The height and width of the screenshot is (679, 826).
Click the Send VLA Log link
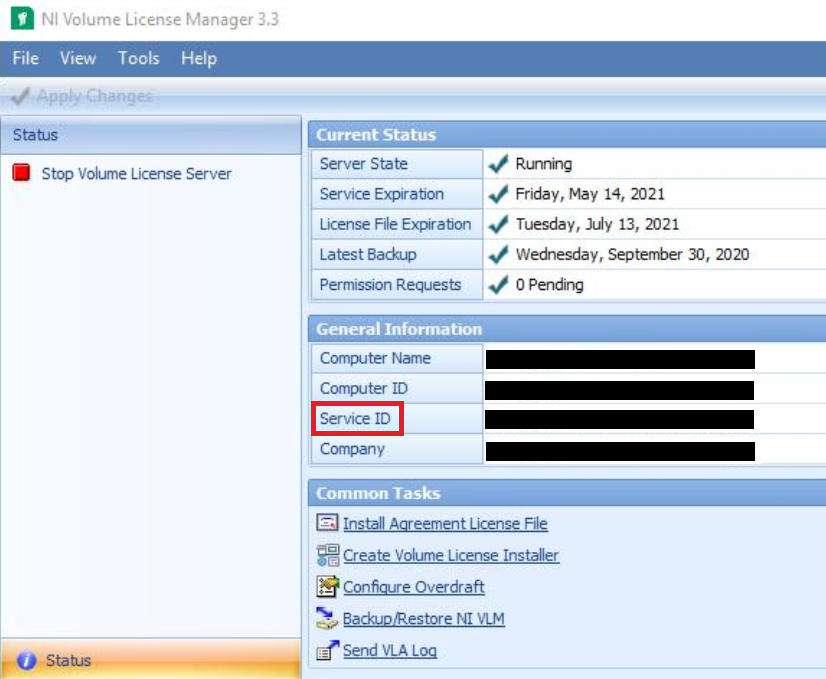click(390, 650)
